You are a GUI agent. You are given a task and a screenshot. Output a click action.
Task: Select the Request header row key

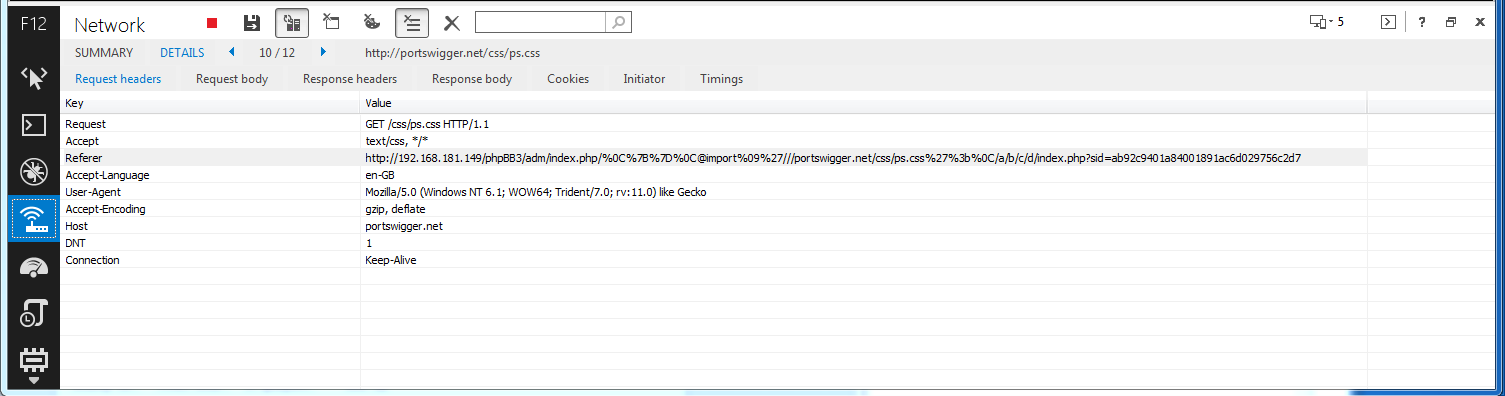pyautogui.click(x=86, y=124)
